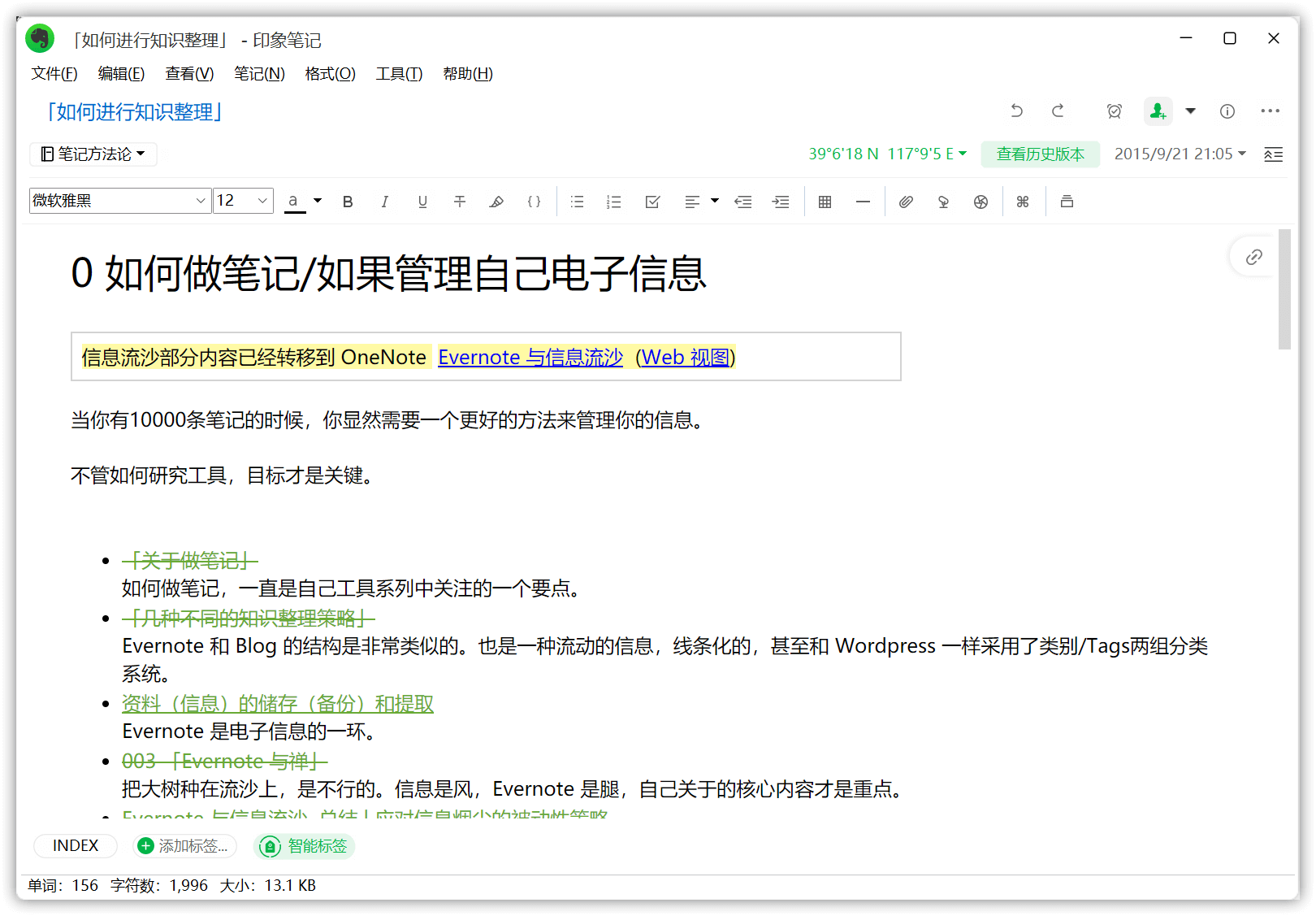The height and width of the screenshot is (916, 1316).
Task: Toggle strikethrough formatting
Action: pos(460,202)
